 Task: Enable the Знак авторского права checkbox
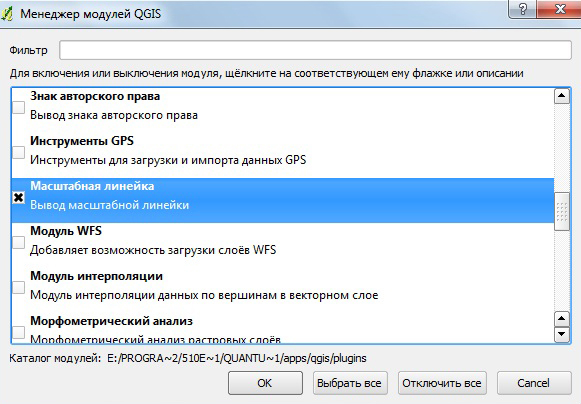19,107
